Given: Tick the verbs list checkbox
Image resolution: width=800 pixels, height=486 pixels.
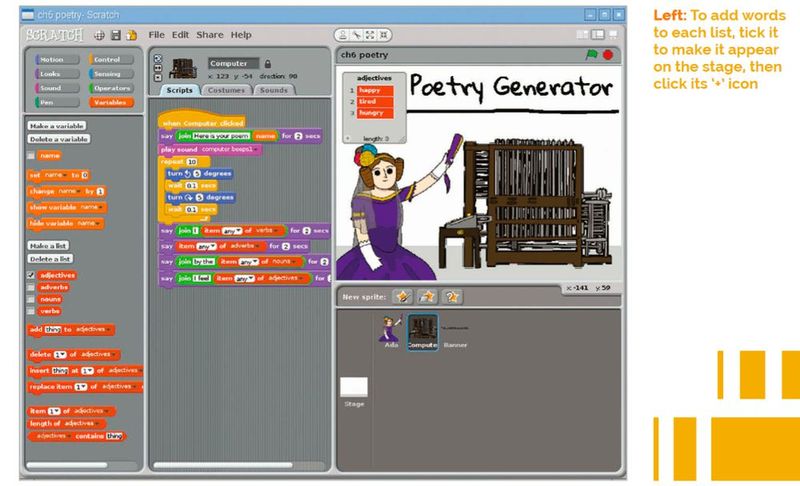Looking at the screenshot, I should point(31,311).
